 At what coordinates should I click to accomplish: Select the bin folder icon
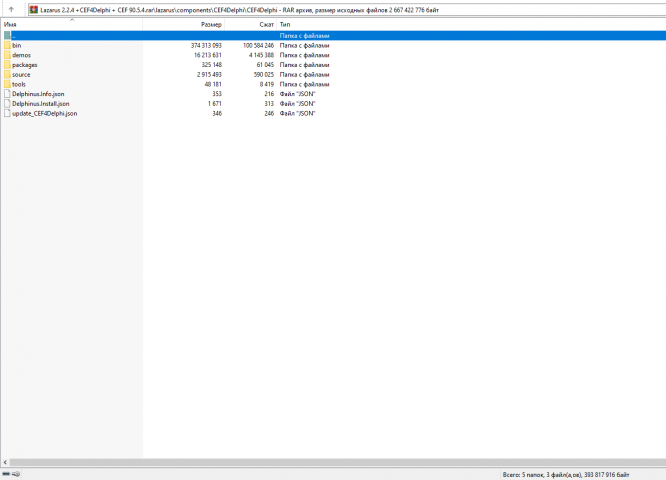pyautogui.click(x=7, y=45)
